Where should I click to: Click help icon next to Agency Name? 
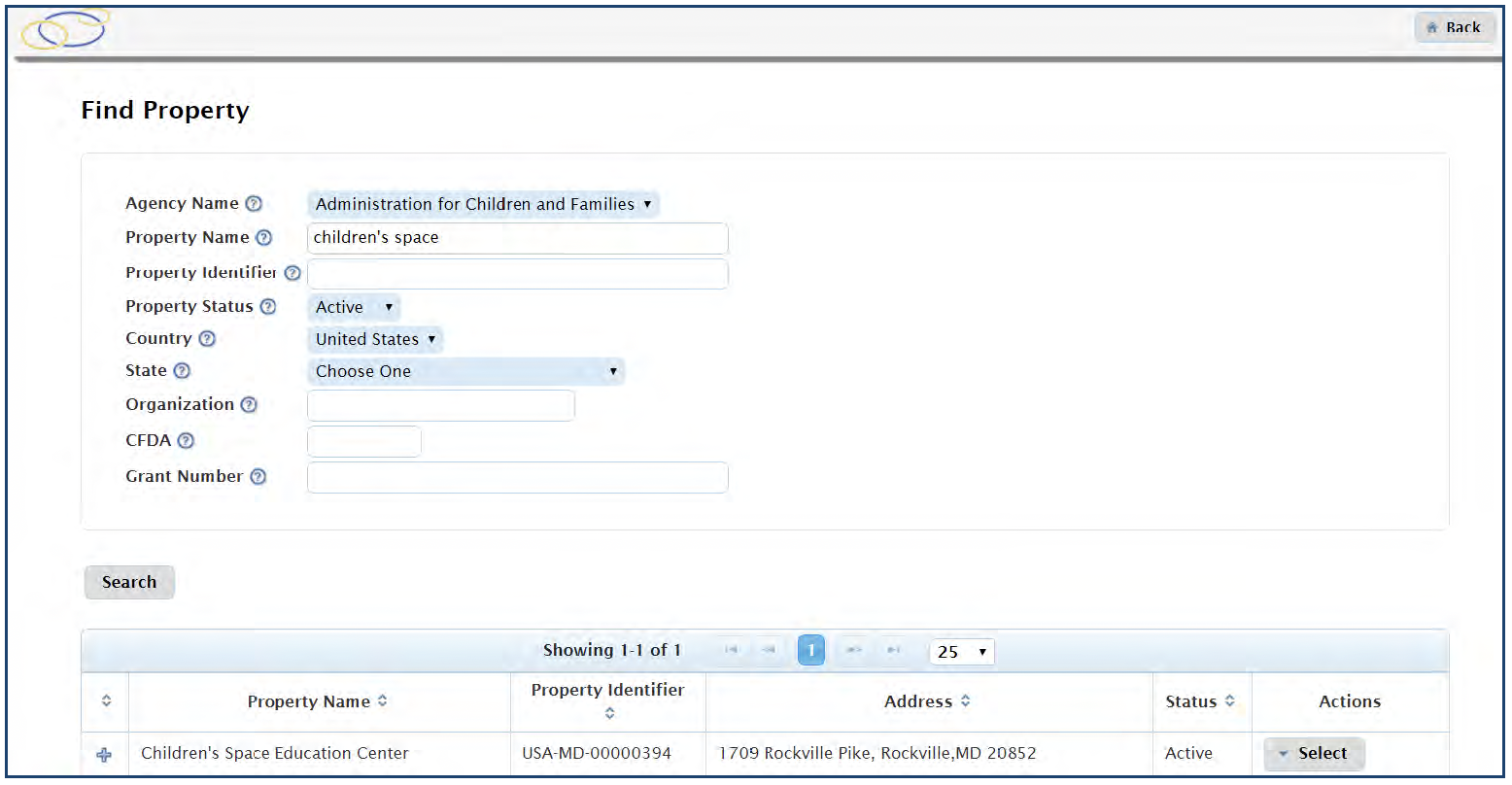coord(254,204)
